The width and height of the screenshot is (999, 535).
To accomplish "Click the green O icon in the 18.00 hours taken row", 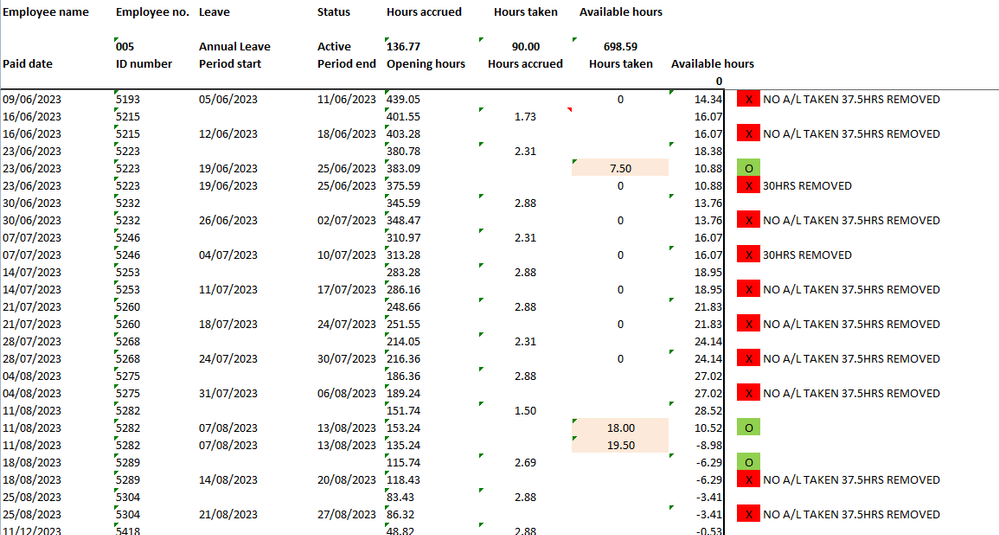I will point(748,428).
